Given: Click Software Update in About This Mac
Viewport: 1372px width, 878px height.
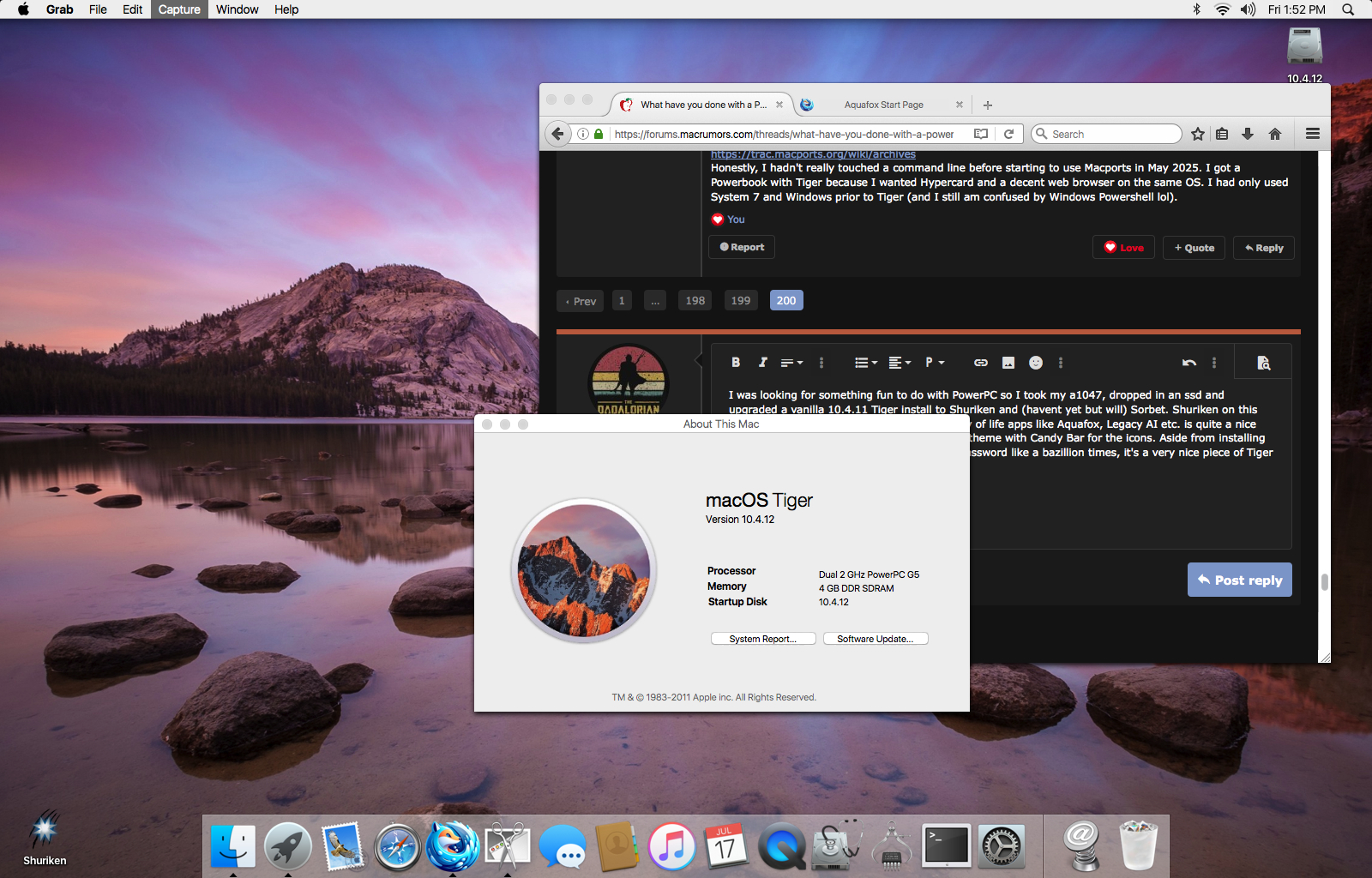Looking at the screenshot, I should (876, 639).
